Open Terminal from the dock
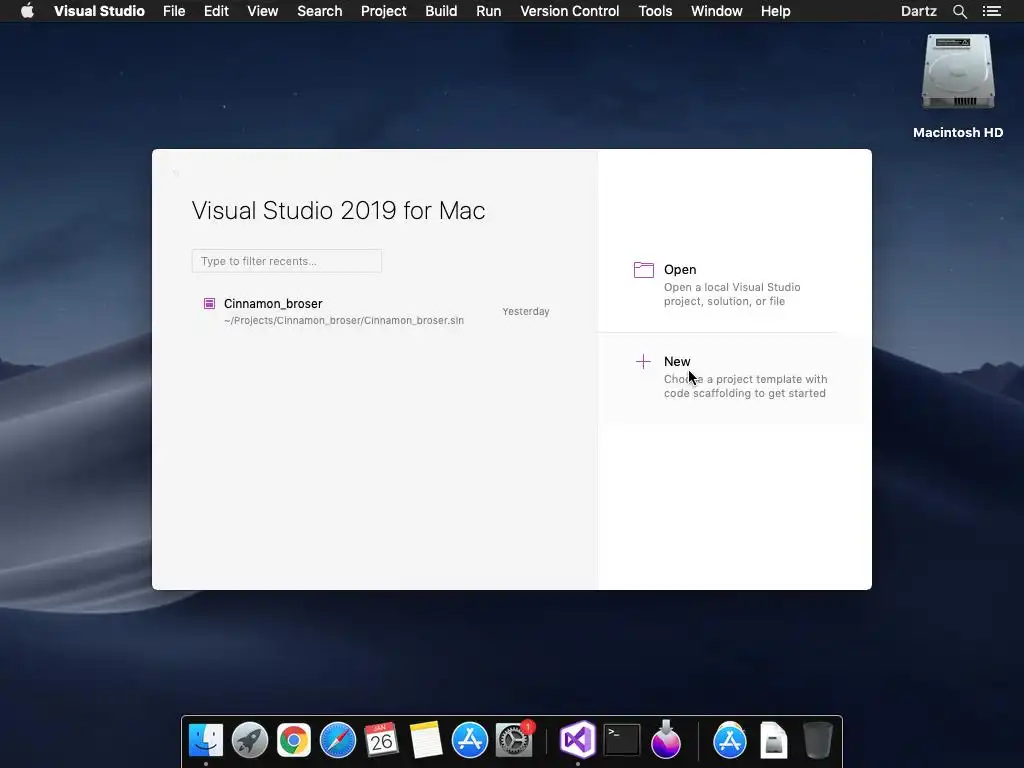Viewport: 1024px width, 768px height. (622, 741)
